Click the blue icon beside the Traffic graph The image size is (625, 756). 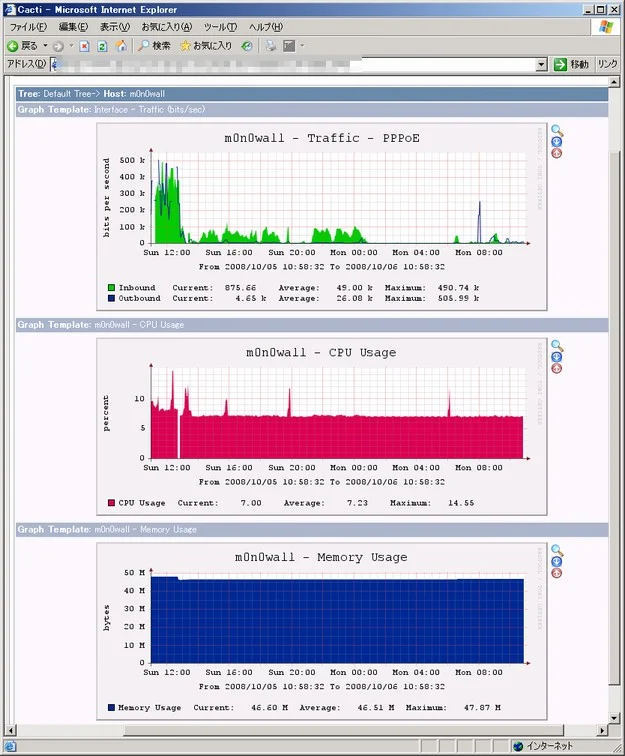[557, 142]
